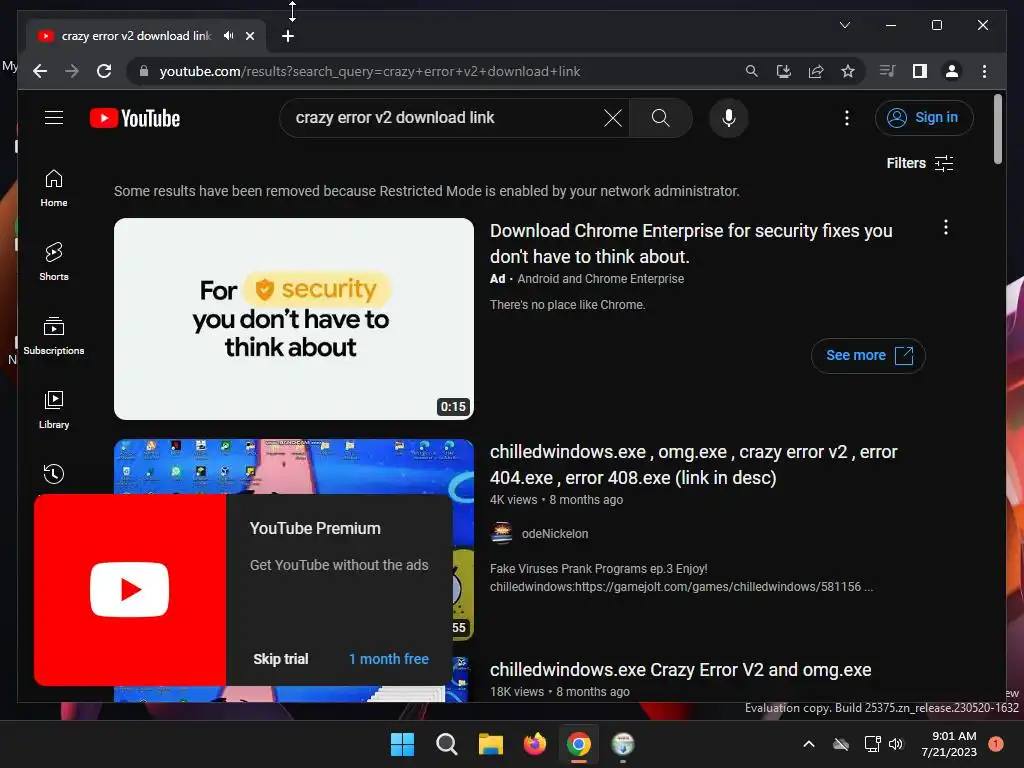This screenshot has width=1024, height=768.
Task: Open chilledwindows.exe Crazy Error V2 title
Action: pos(680,669)
